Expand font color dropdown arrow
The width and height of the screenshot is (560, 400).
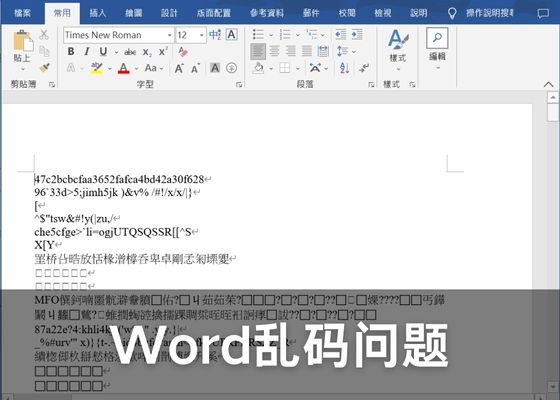[x=136, y=68]
